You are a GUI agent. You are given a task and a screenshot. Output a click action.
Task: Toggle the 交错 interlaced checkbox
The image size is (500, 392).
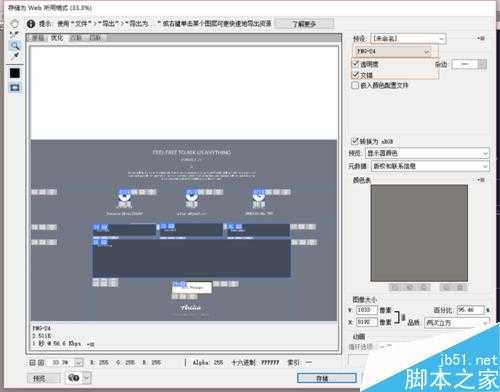pyautogui.click(x=356, y=74)
